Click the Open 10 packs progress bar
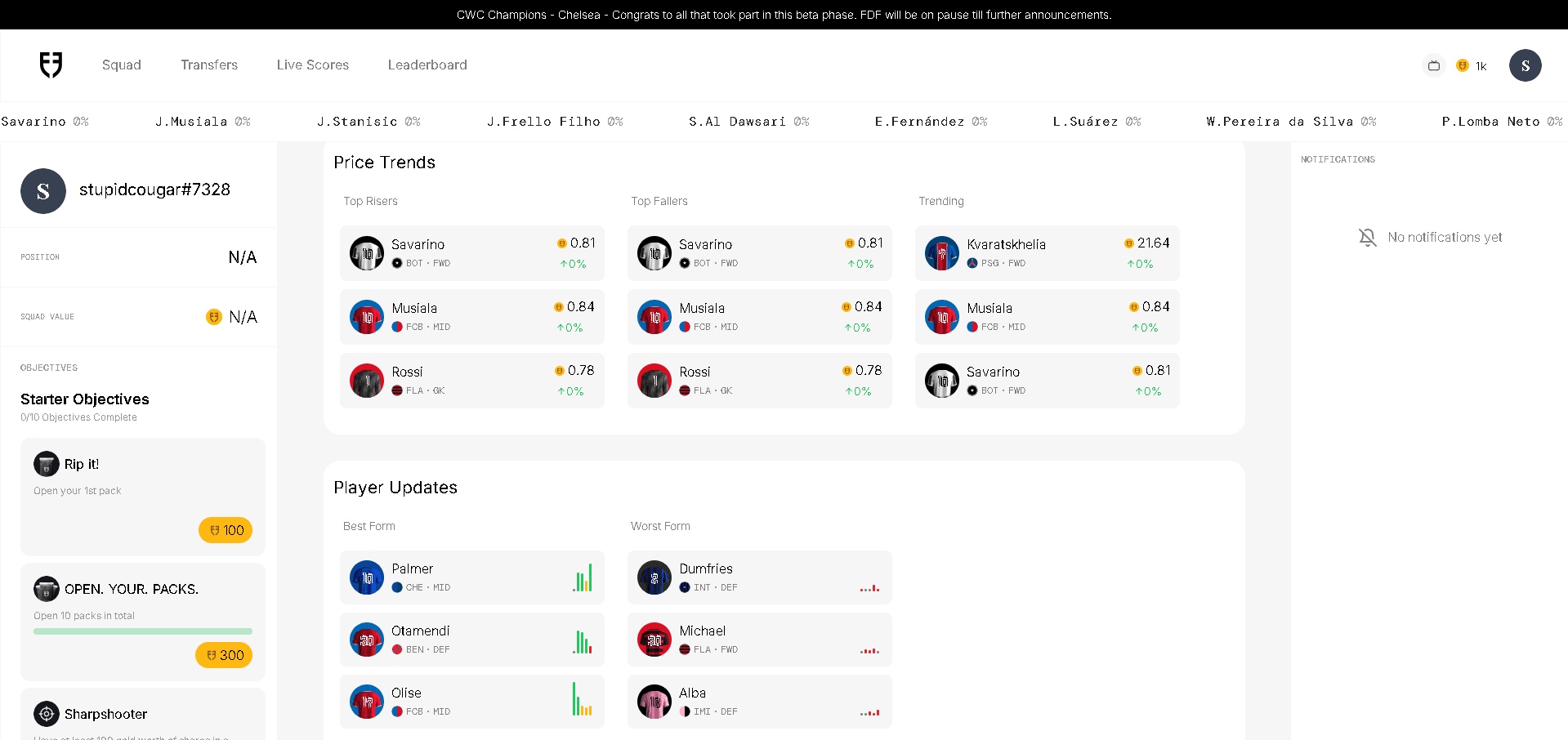This screenshot has height=740, width=1568. click(143, 631)
